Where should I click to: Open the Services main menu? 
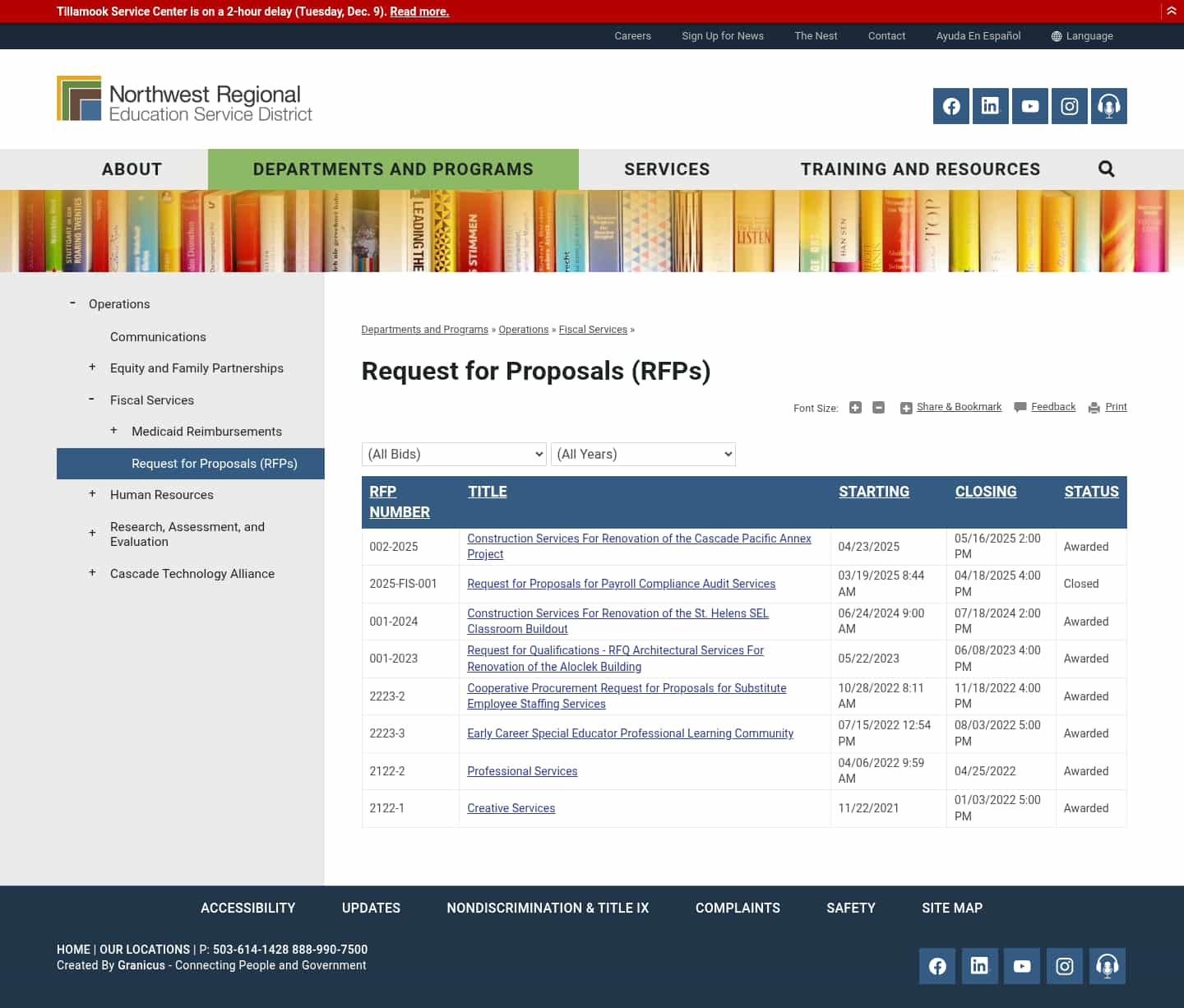pos(666,169)
